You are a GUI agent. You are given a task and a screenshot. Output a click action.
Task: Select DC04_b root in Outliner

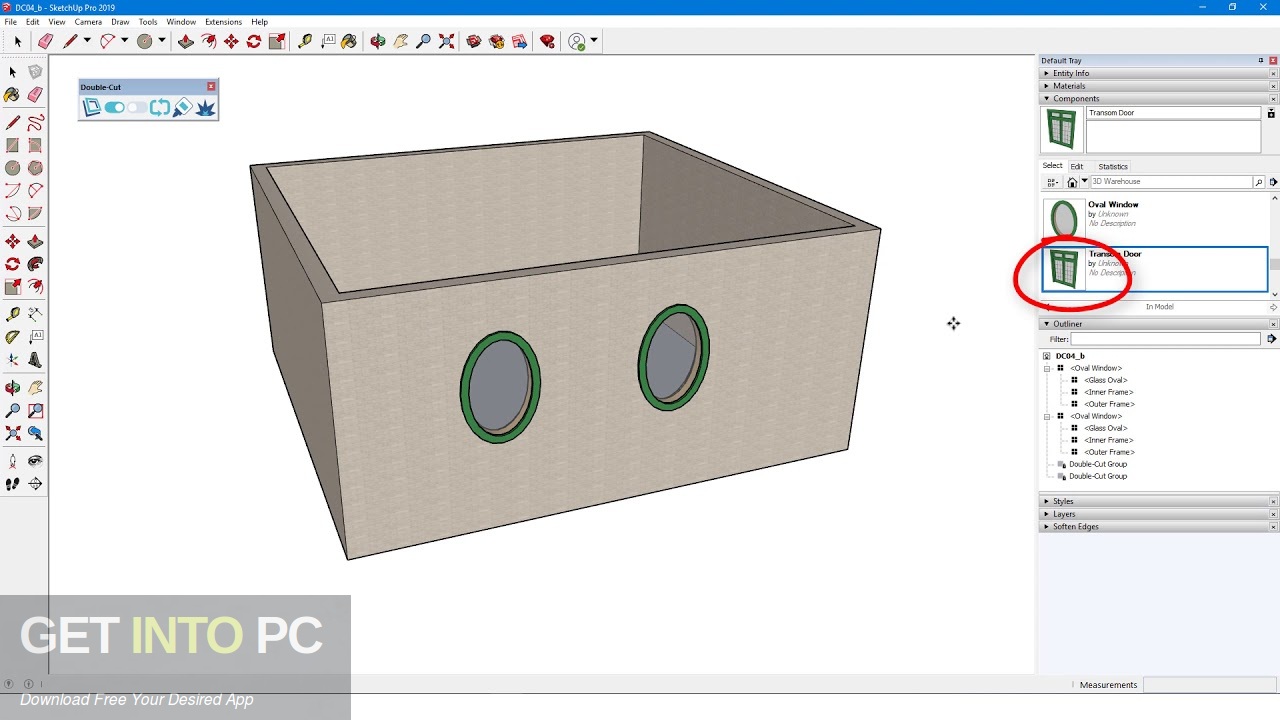click(x=1070, y=356)
